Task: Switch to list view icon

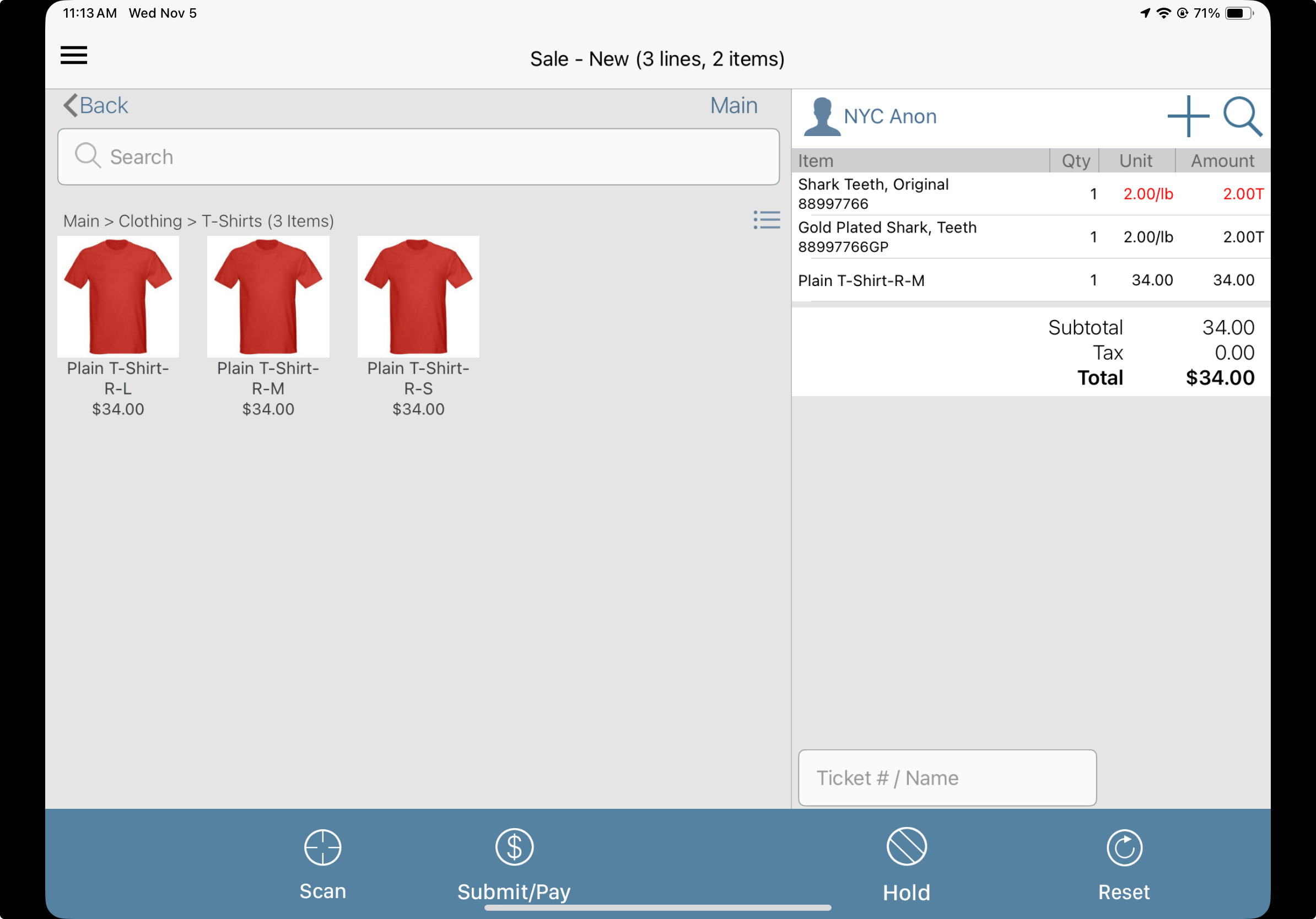Action: point(767,220)
